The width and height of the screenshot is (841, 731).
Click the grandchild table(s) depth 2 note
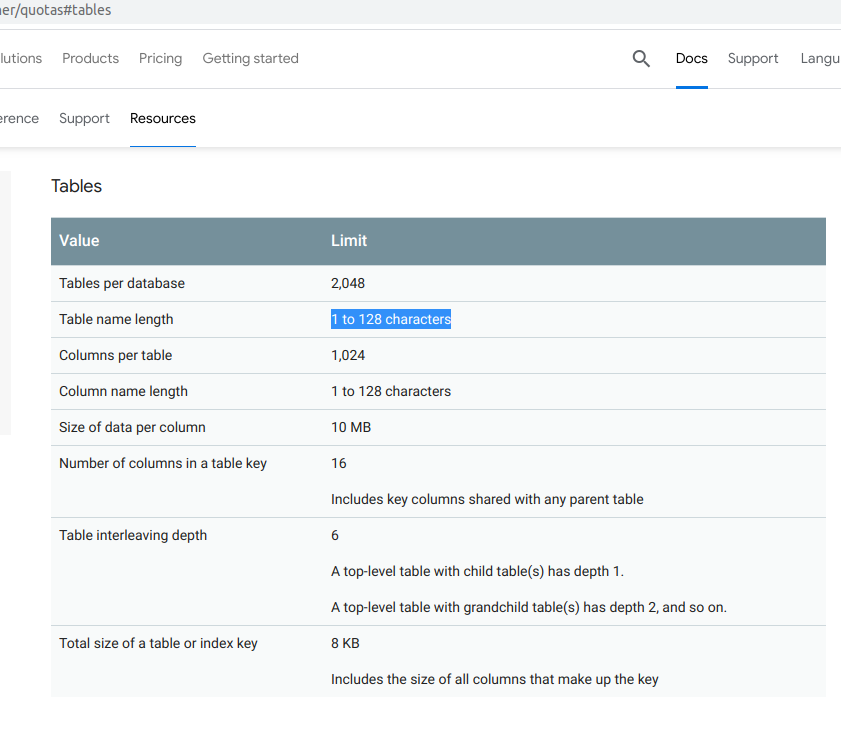click(x=528, y=607)
